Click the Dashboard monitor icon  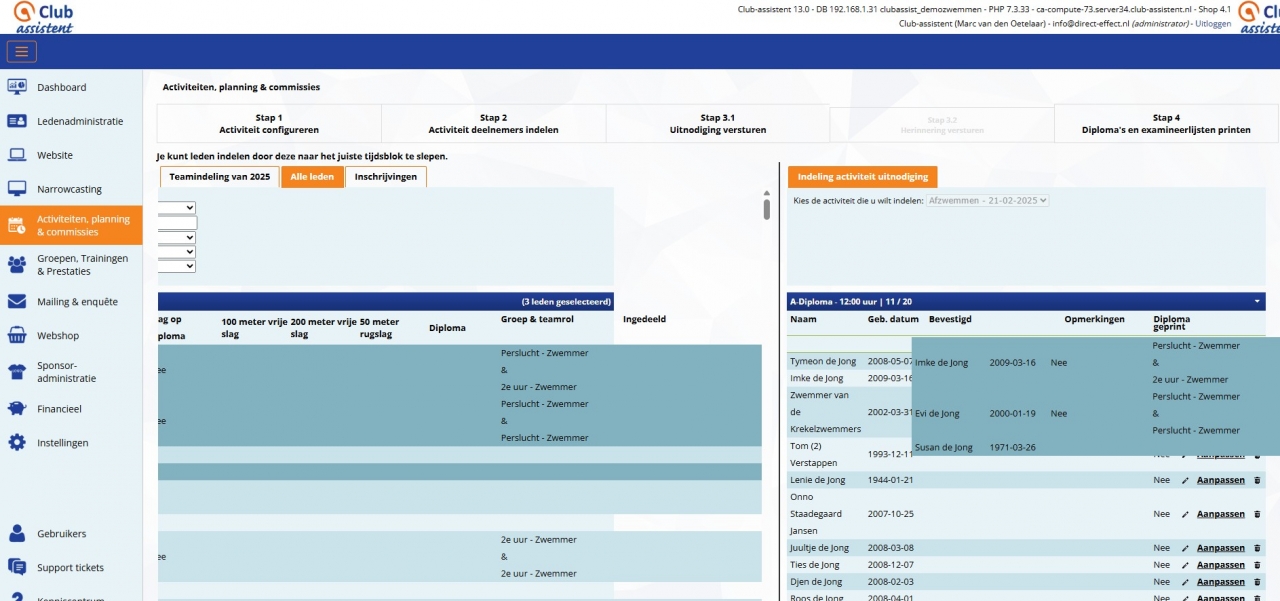tap(17, 87)
